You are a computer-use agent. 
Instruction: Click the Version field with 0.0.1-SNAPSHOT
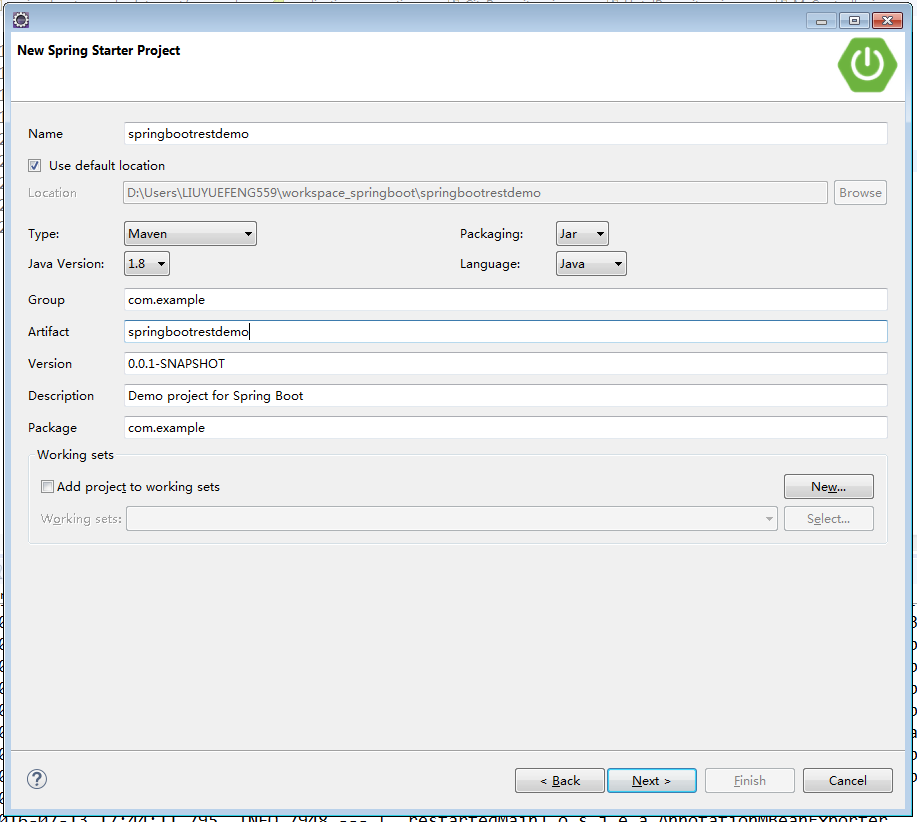[x=505, y=364]
